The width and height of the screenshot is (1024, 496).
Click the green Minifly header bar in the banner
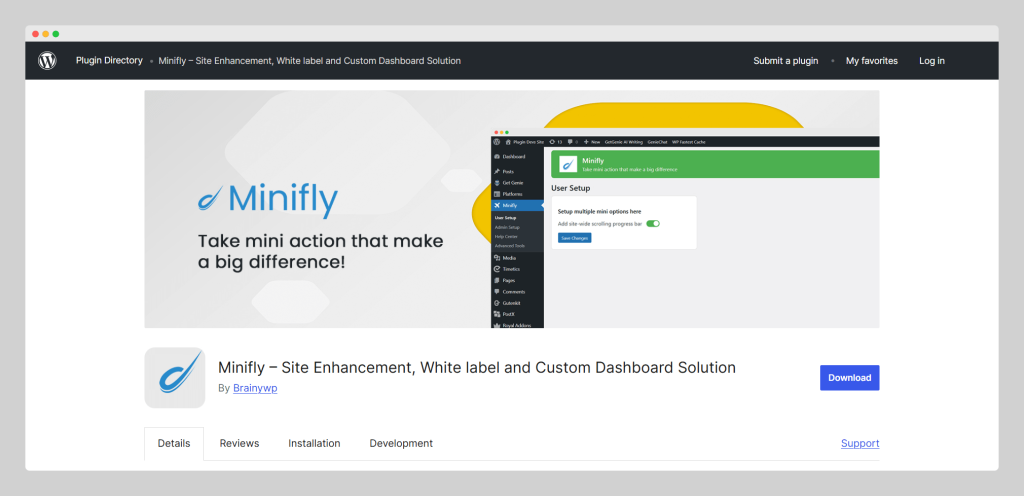tap(715, 163)
